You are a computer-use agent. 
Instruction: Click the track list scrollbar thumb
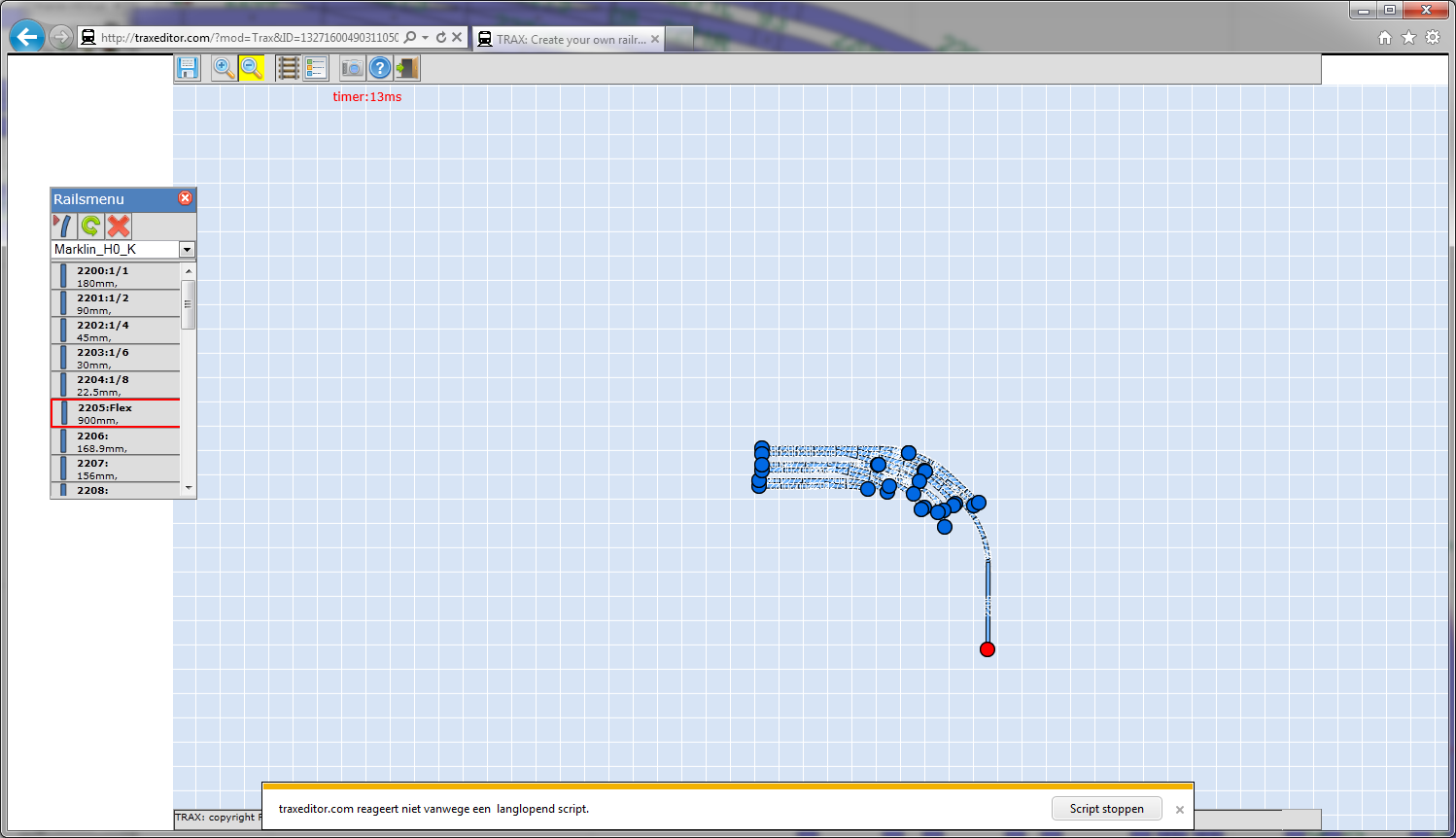point(189,304)
